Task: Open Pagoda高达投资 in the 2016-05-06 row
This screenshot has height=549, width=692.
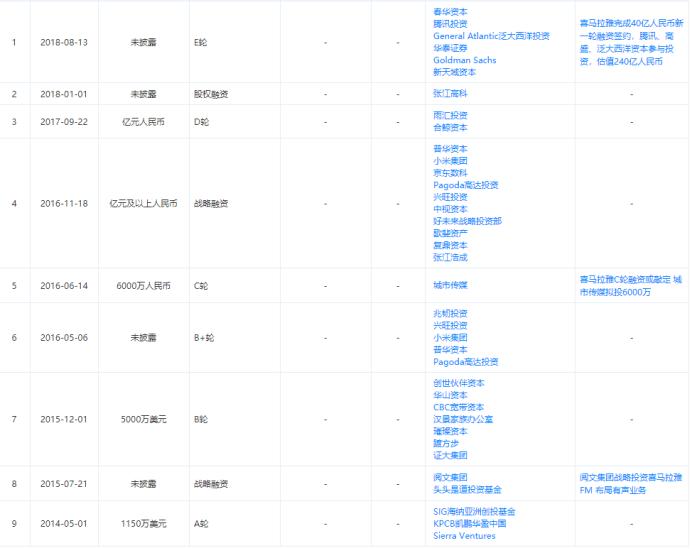Action: coord(466,362)
